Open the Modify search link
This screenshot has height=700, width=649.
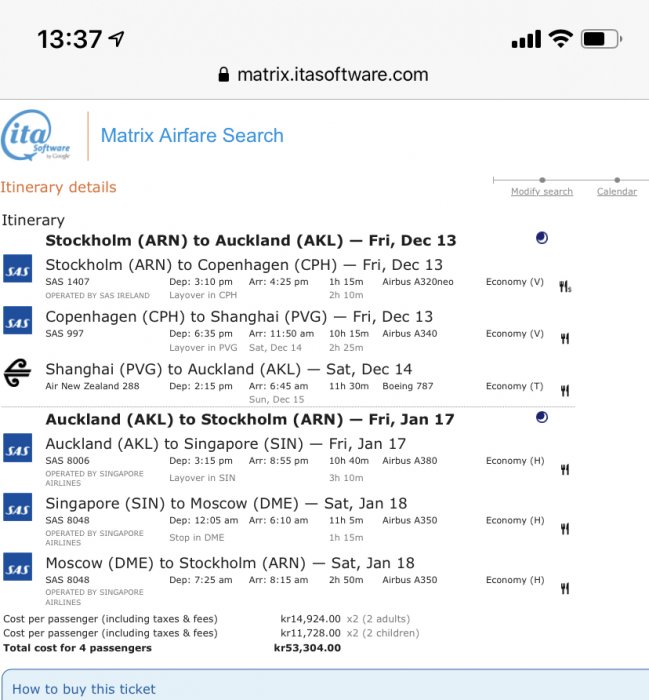[x=542, y=191]
